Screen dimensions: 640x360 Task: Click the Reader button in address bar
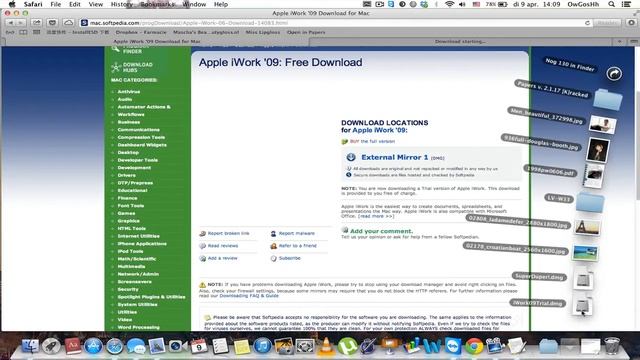(x=607, y=23)
